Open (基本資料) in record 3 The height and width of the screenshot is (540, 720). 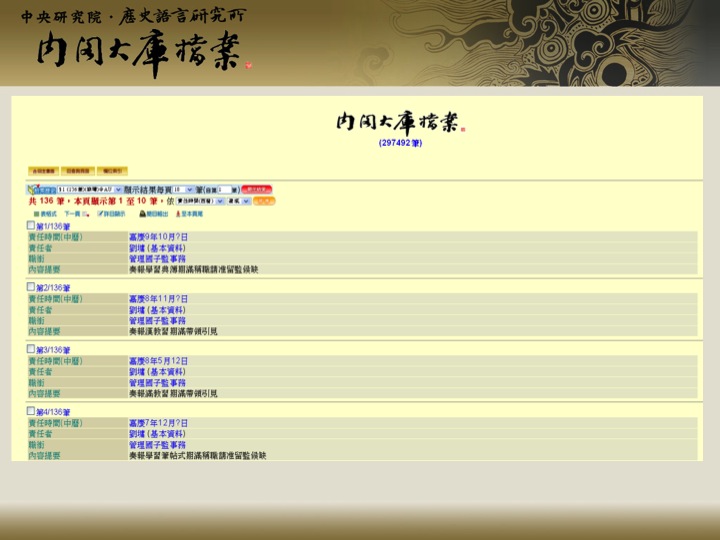tap(167, 372)
